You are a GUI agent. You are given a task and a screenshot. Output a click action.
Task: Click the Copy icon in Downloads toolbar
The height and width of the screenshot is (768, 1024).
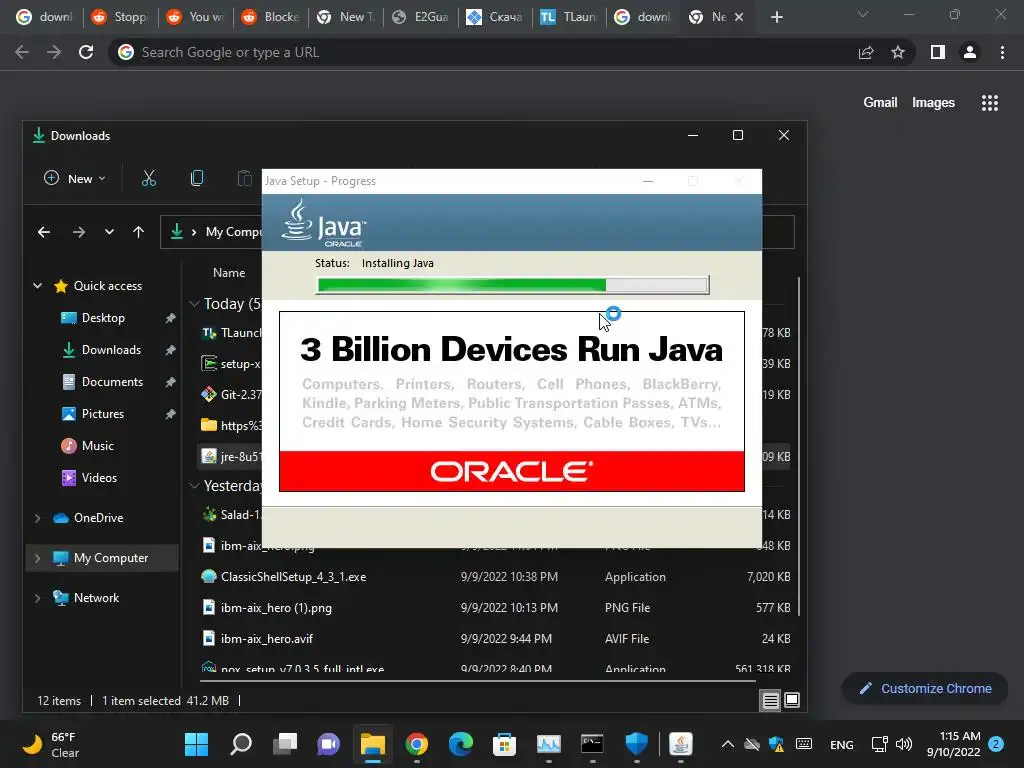[197, 178]
